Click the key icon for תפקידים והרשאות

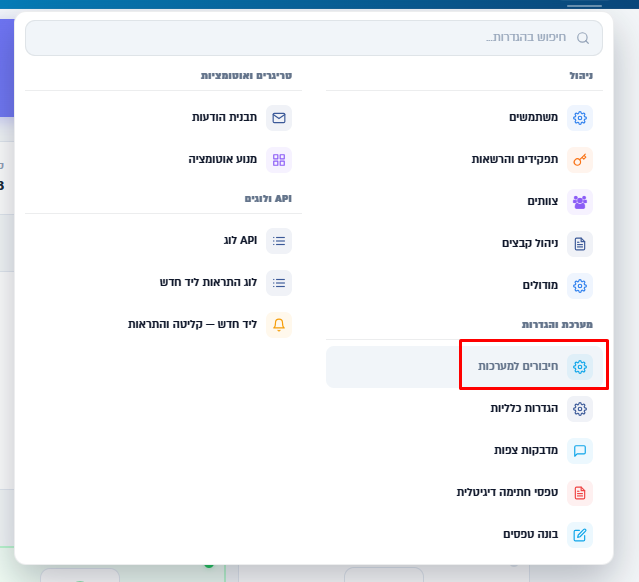click(x=580, y=160)
